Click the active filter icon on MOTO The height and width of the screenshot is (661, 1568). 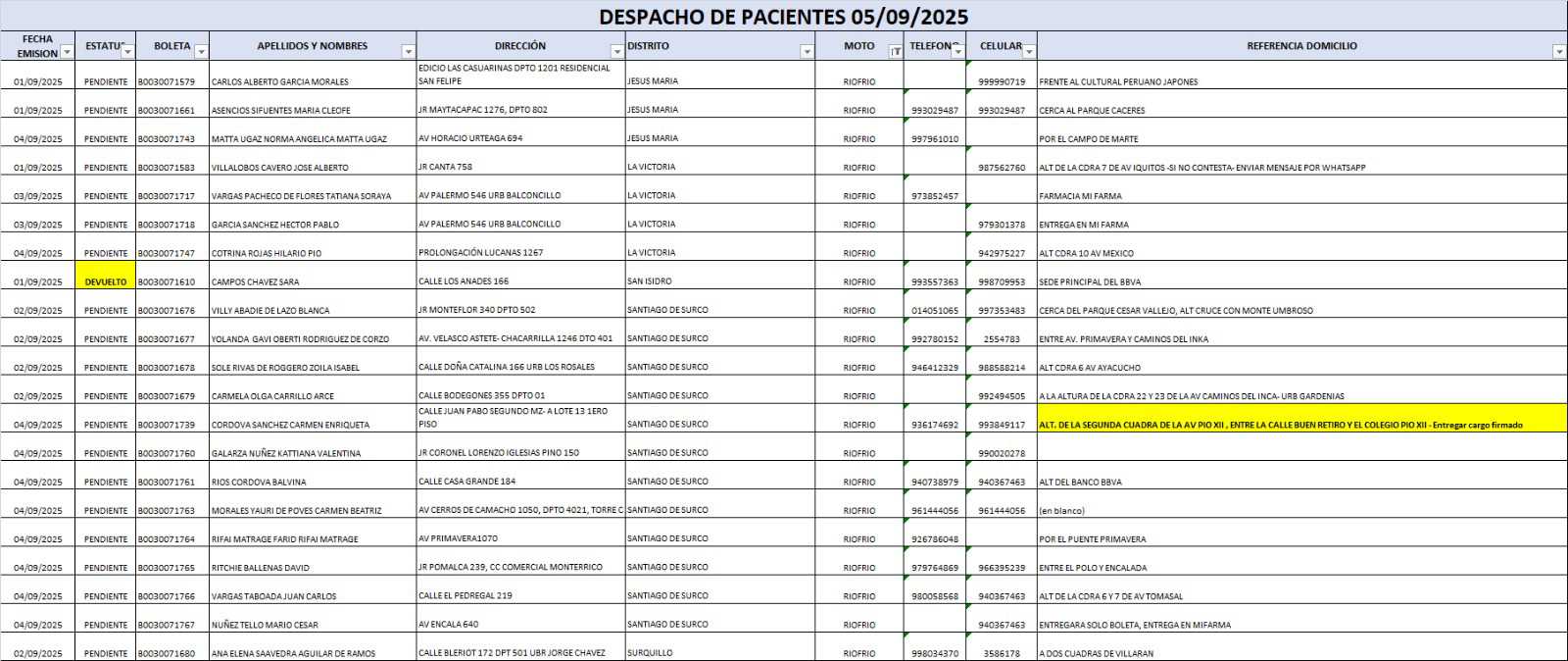point(895,52)
